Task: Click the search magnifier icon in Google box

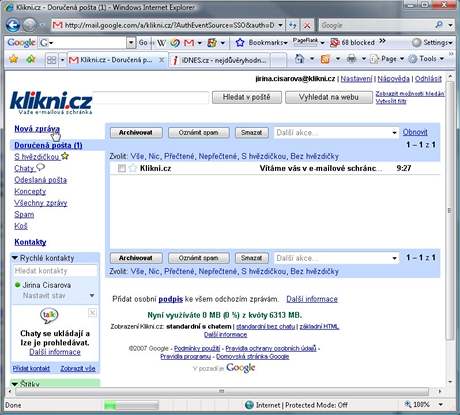Action: tap(439, 25)
